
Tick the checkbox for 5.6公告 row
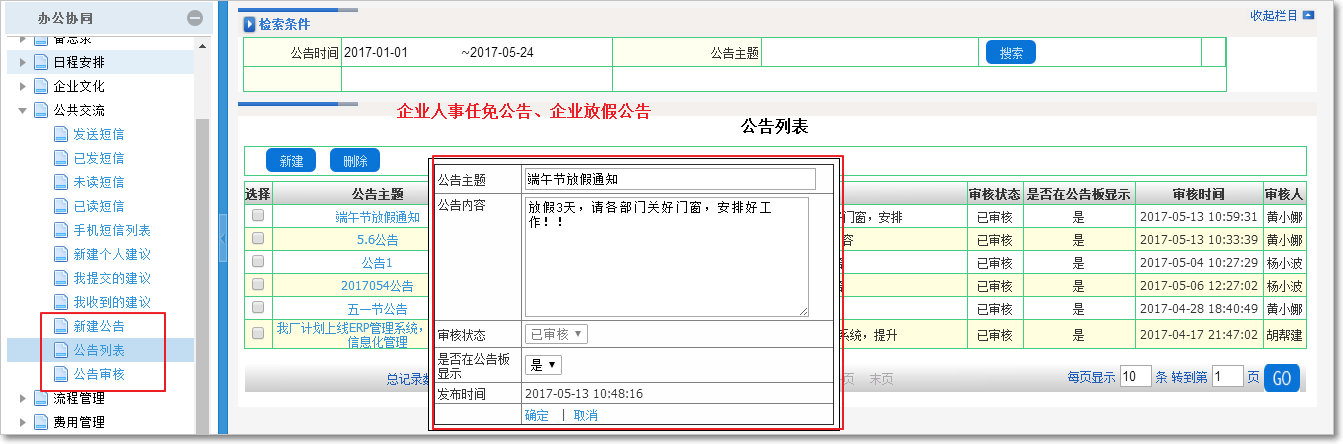[x=258, y=238]
